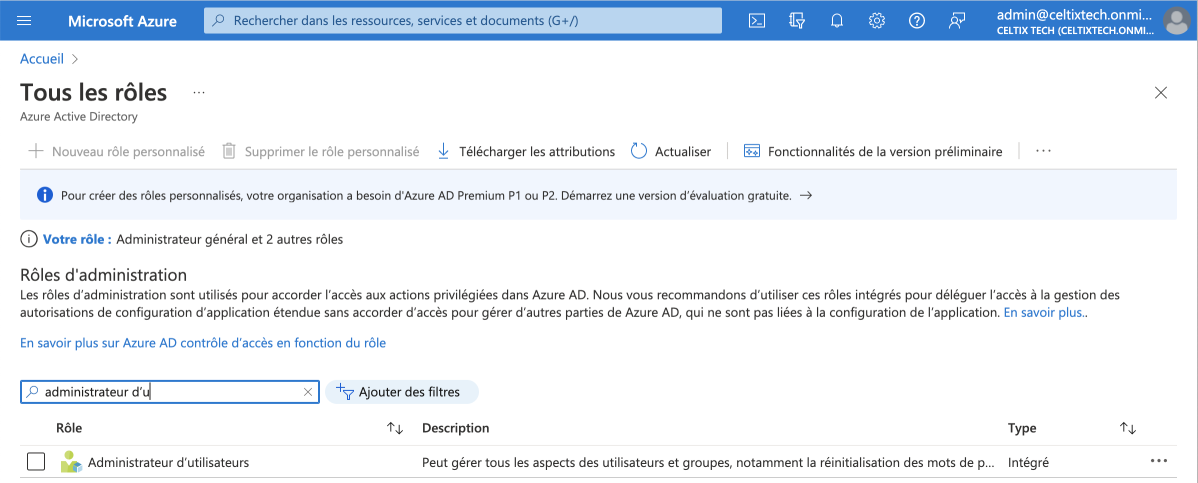Click 'Administrateur général et 2 autres rôles' text

click(x=230, y=239)
